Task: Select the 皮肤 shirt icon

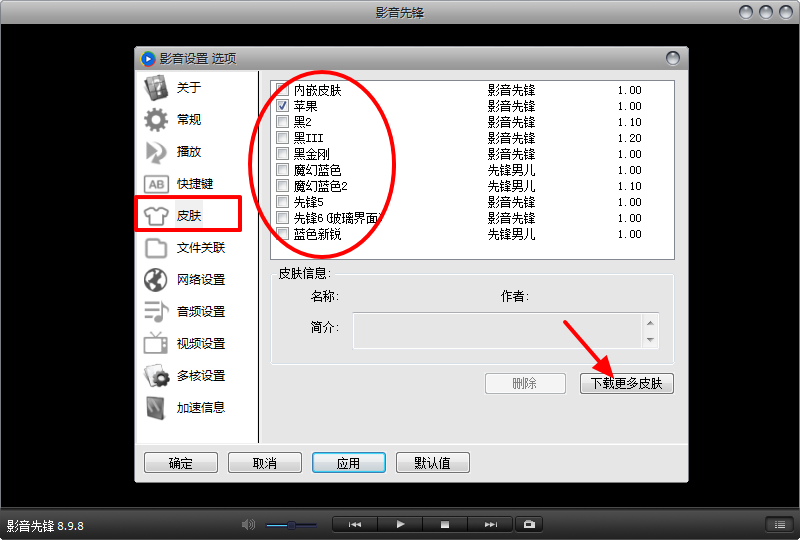Action: click(156, 216)
